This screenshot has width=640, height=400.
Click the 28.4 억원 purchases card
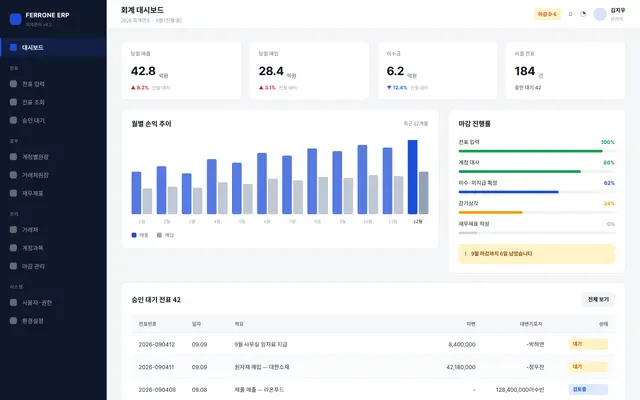309,71
